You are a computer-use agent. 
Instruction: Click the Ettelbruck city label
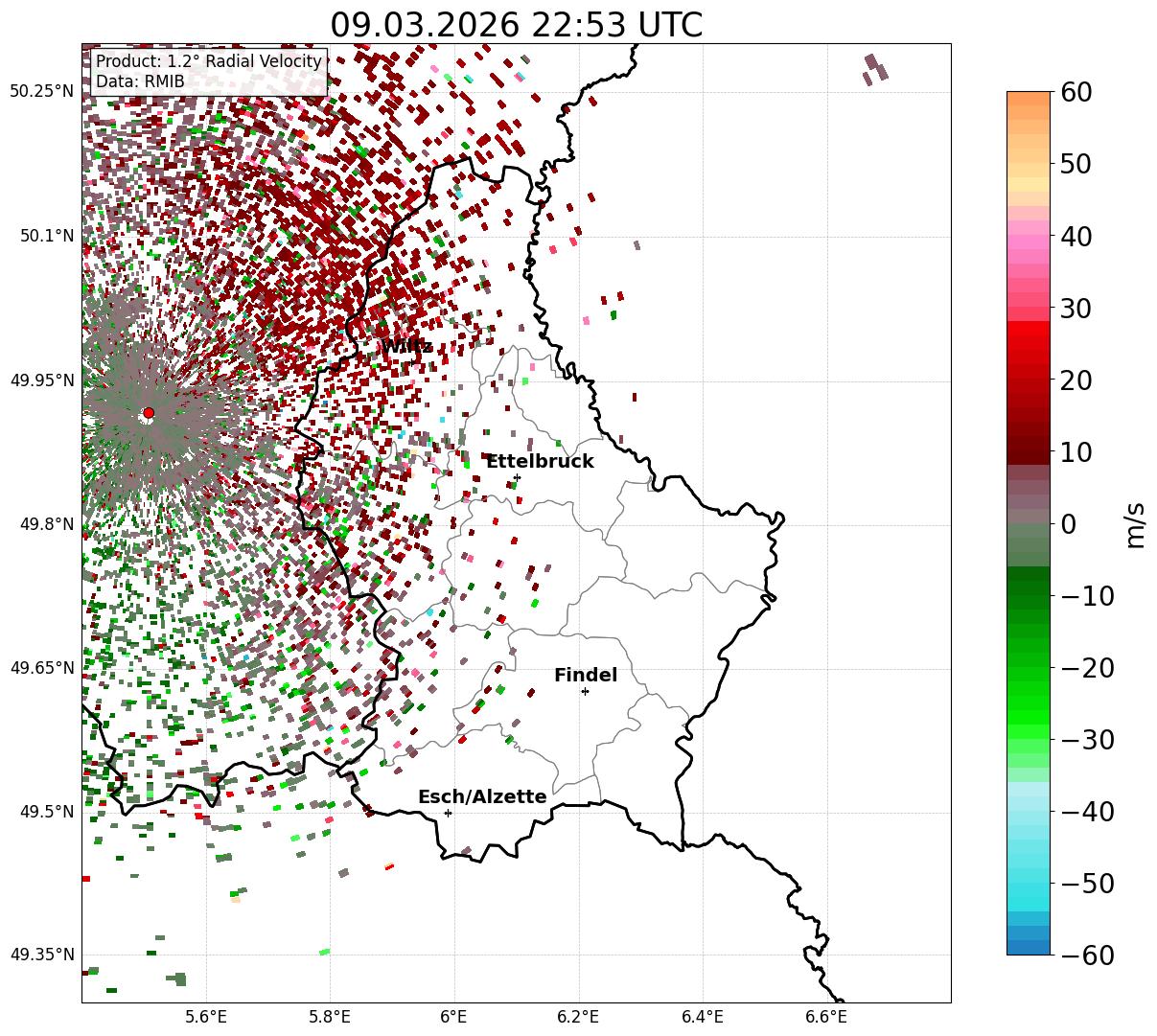point(540,461)
